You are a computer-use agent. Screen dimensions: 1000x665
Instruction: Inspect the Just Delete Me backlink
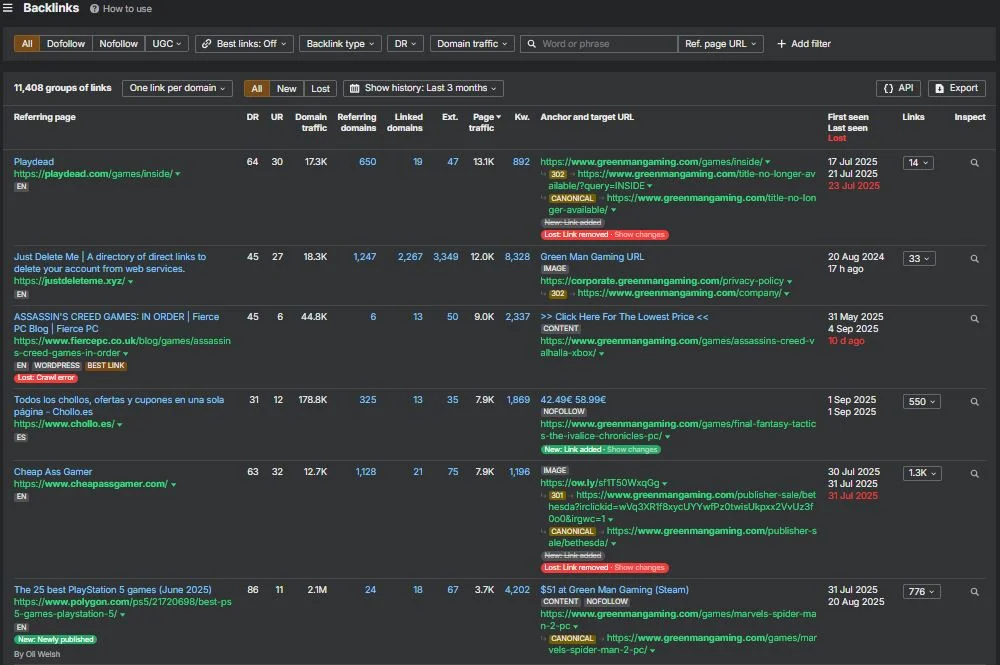pyautogui.click(x=974, y=259)
